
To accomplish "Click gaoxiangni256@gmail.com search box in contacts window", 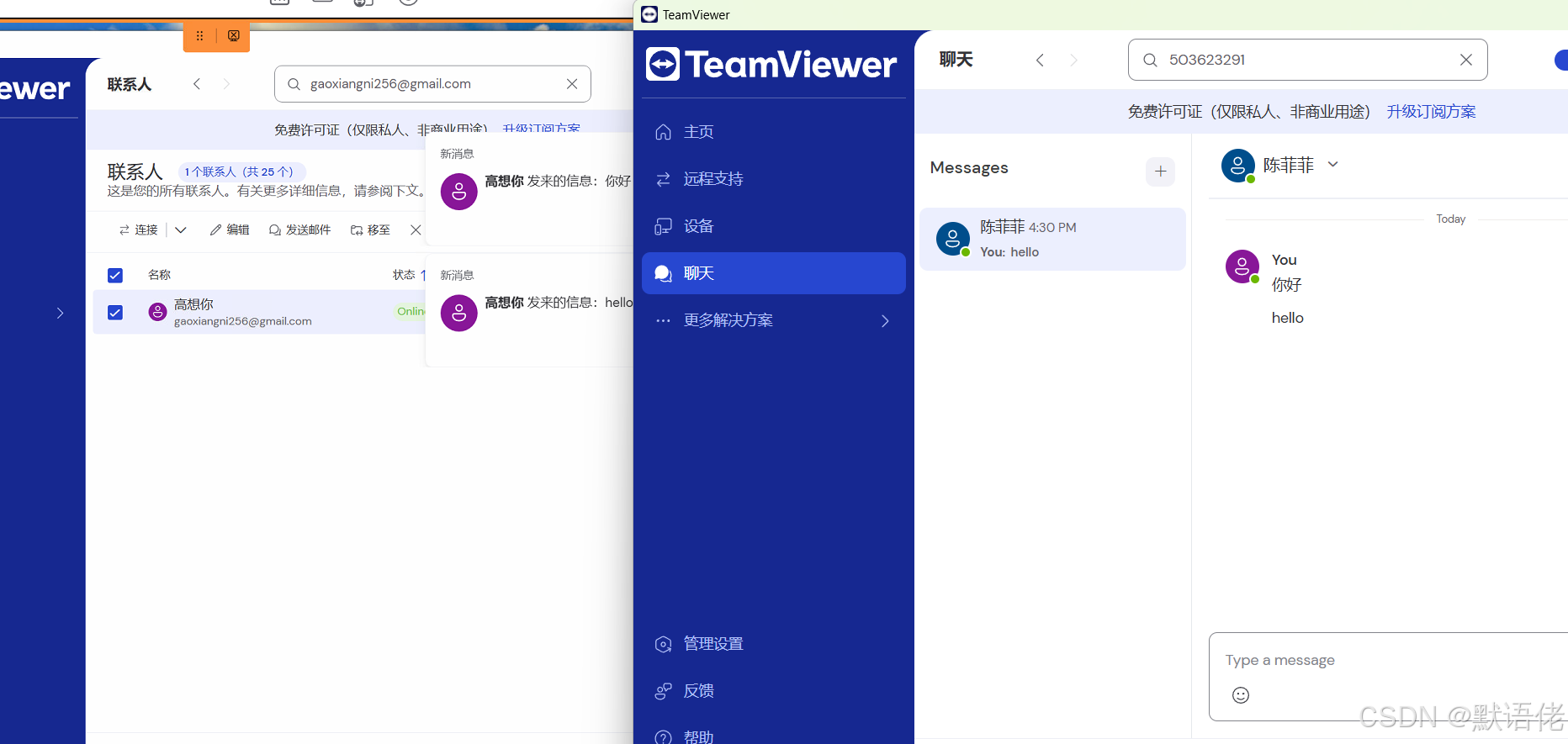I will point(432,84).
